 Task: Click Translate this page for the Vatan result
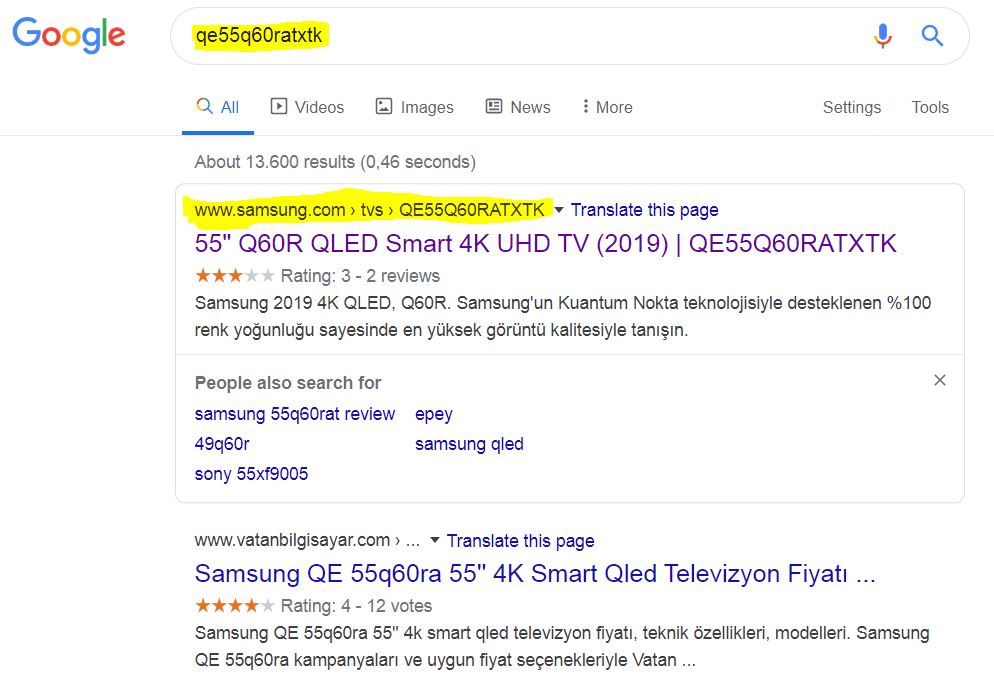[520, 541]
